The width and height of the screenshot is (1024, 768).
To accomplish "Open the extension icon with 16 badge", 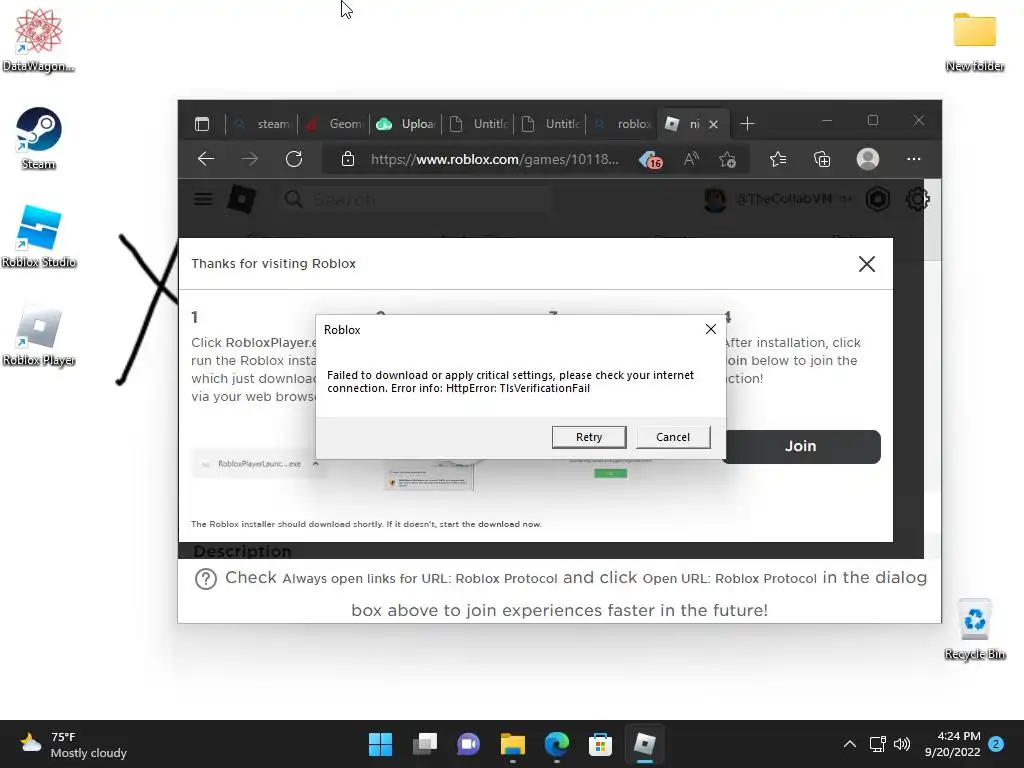I will (x=650, y=159).
